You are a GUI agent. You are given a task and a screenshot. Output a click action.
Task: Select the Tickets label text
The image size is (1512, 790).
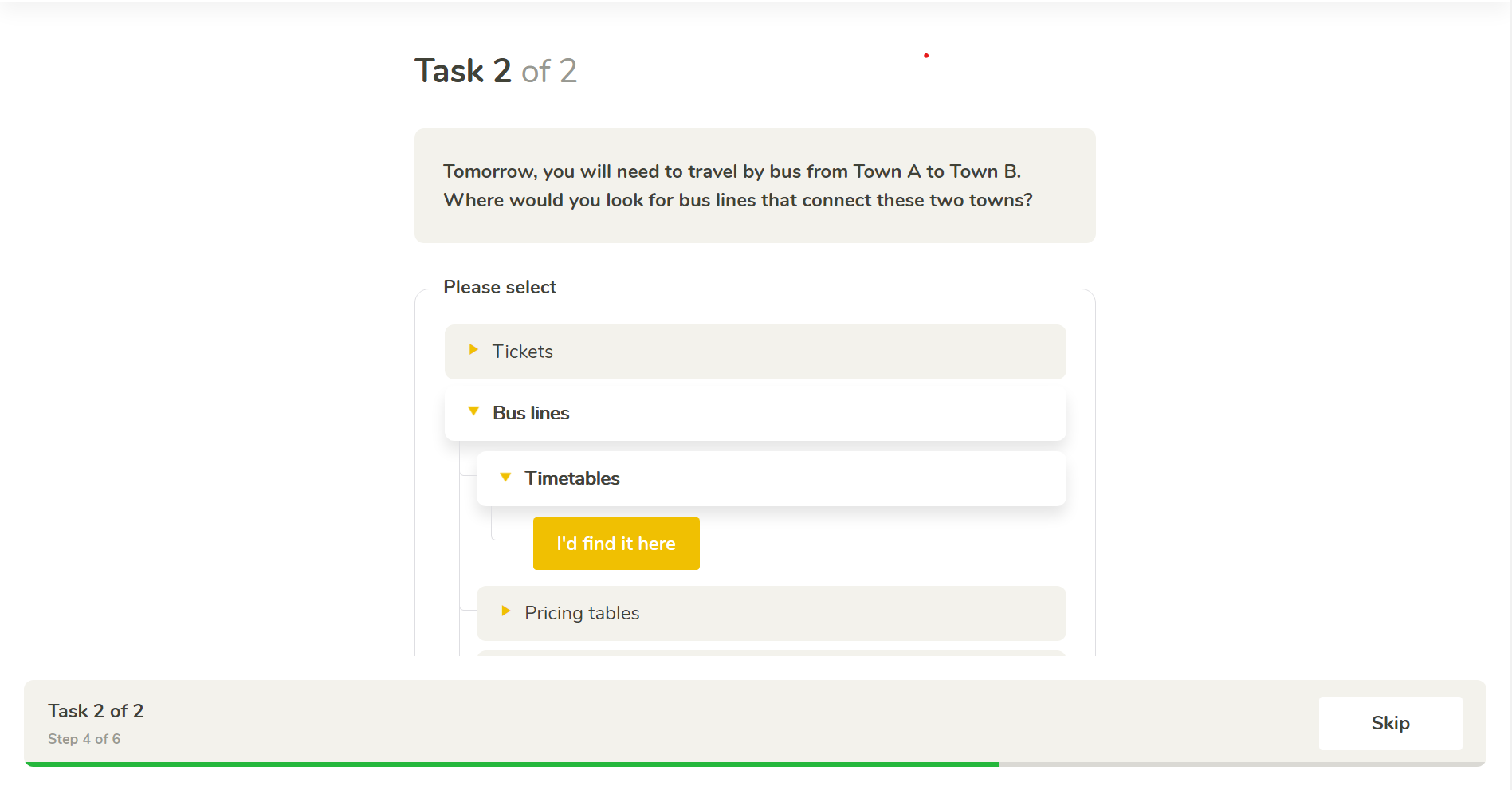click(x=522, y=352)
